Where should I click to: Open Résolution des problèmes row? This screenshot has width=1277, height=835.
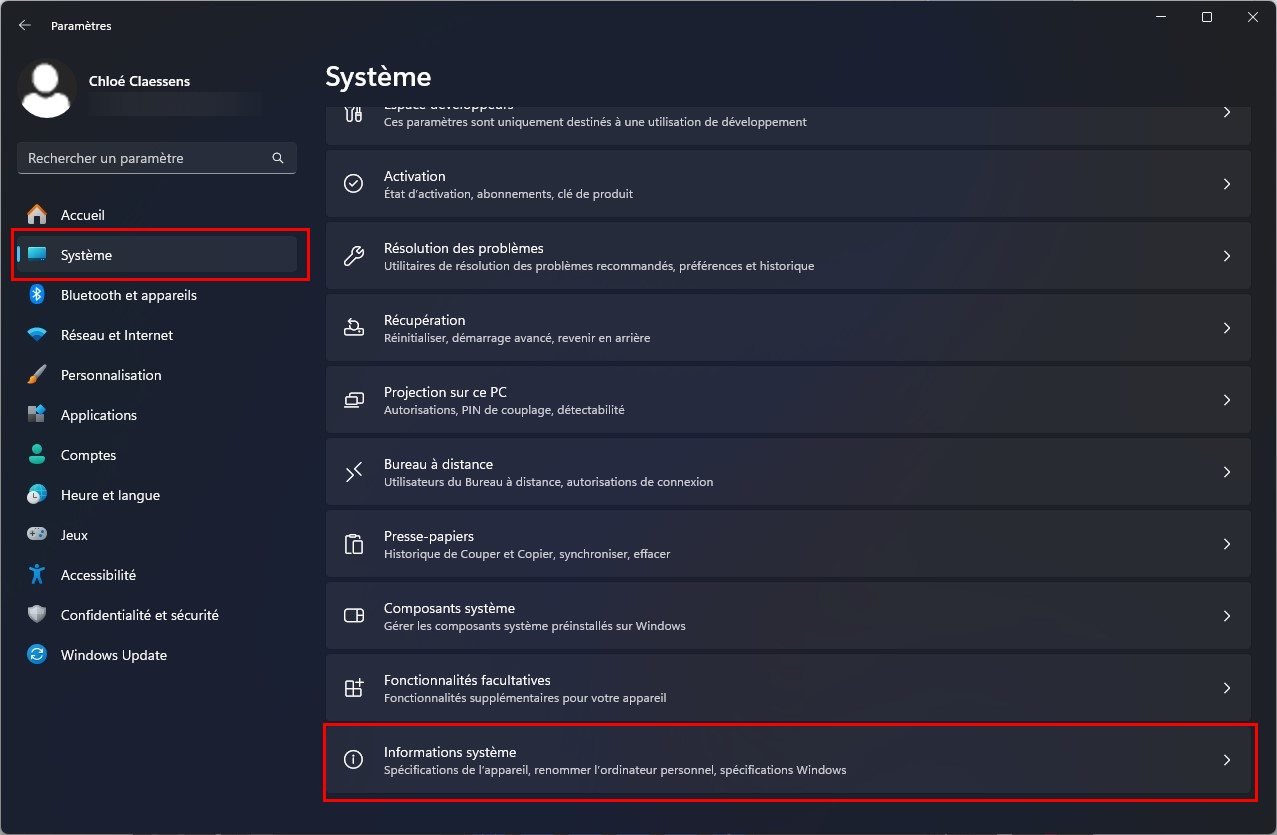click(788, 256)
